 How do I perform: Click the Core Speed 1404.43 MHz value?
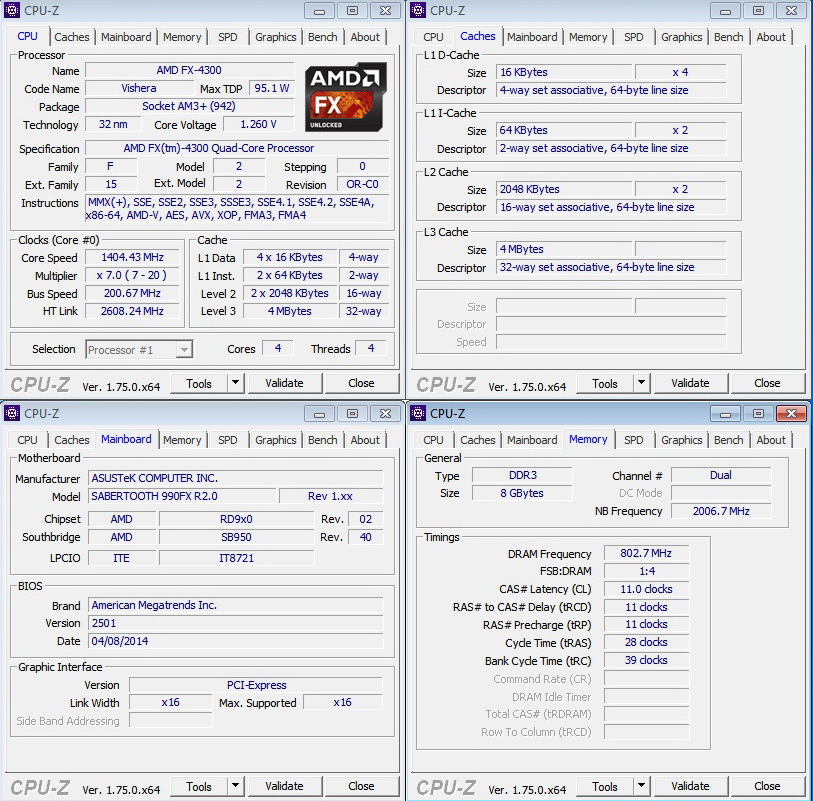(132, 257)
